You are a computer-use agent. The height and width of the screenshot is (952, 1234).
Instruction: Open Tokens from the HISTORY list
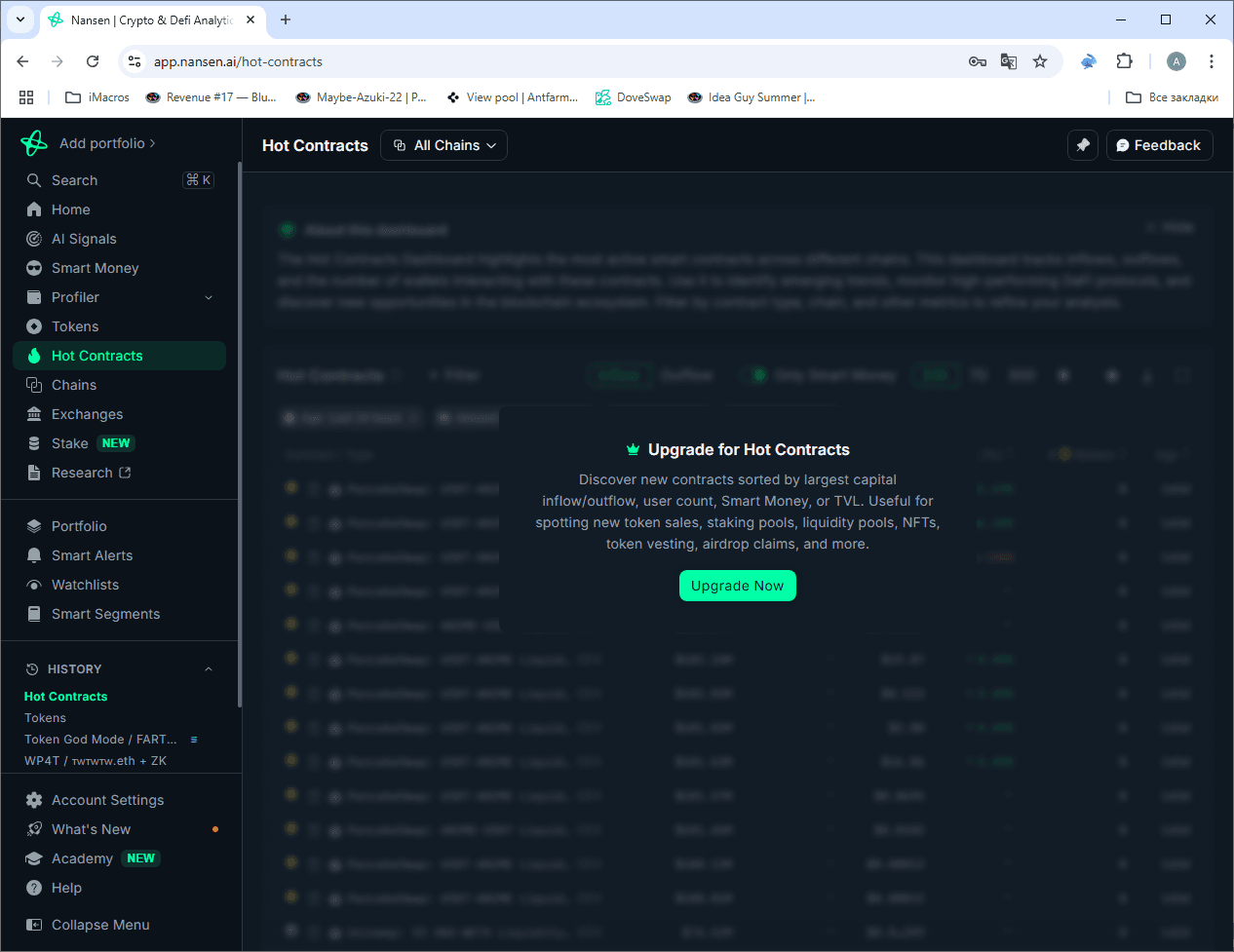(46, 718)
